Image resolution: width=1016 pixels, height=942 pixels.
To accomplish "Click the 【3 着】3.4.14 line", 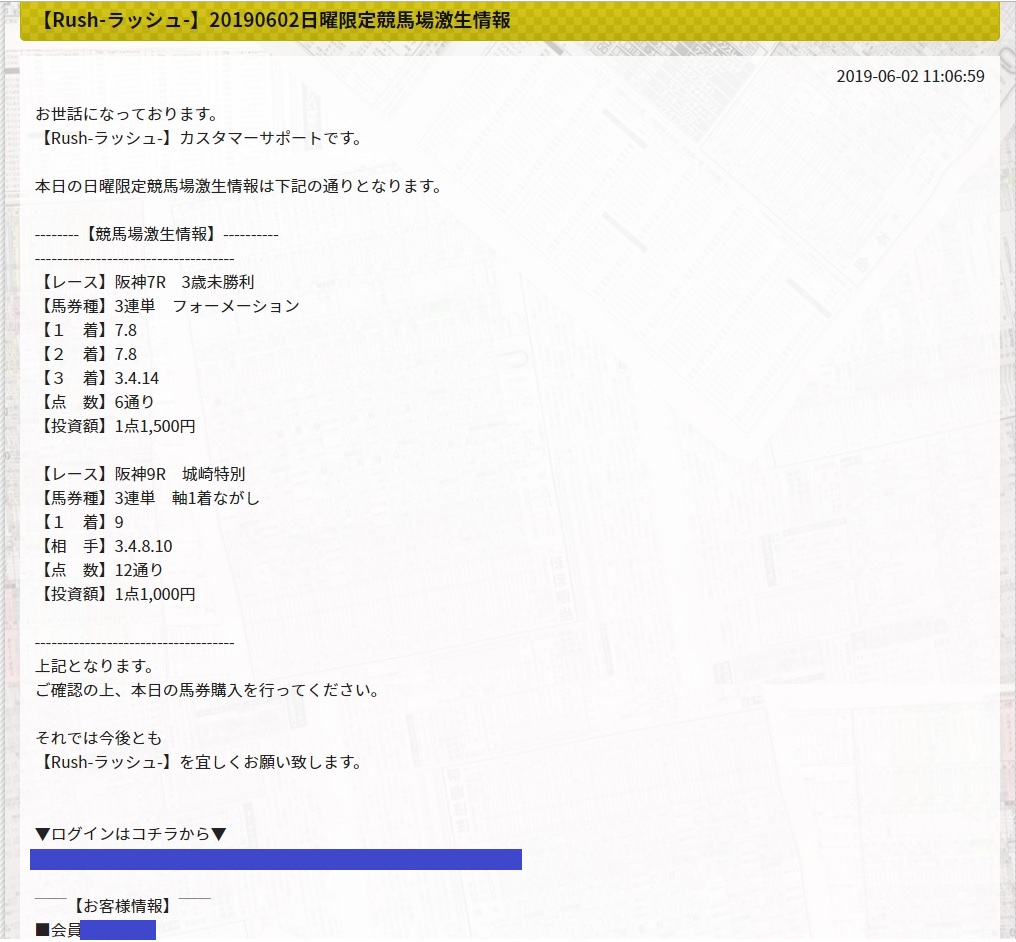I will tap(98, 378).
